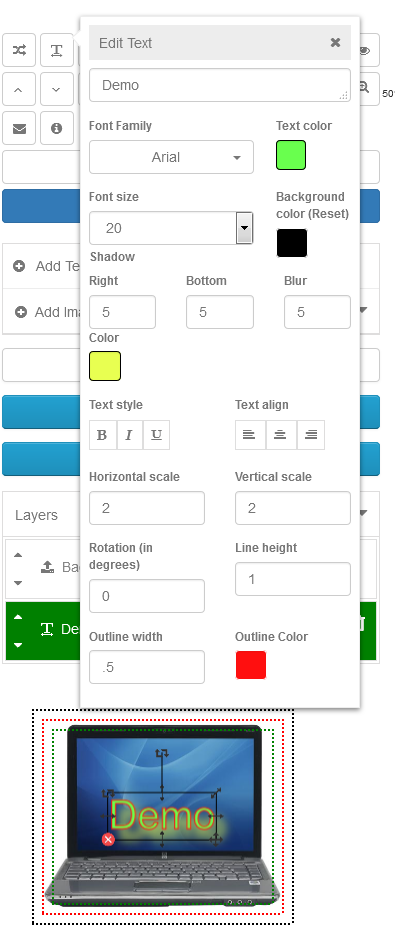395x950 pixels.
Task: Select center text align option
Action: pyautogui.click(x=280, y=435)
